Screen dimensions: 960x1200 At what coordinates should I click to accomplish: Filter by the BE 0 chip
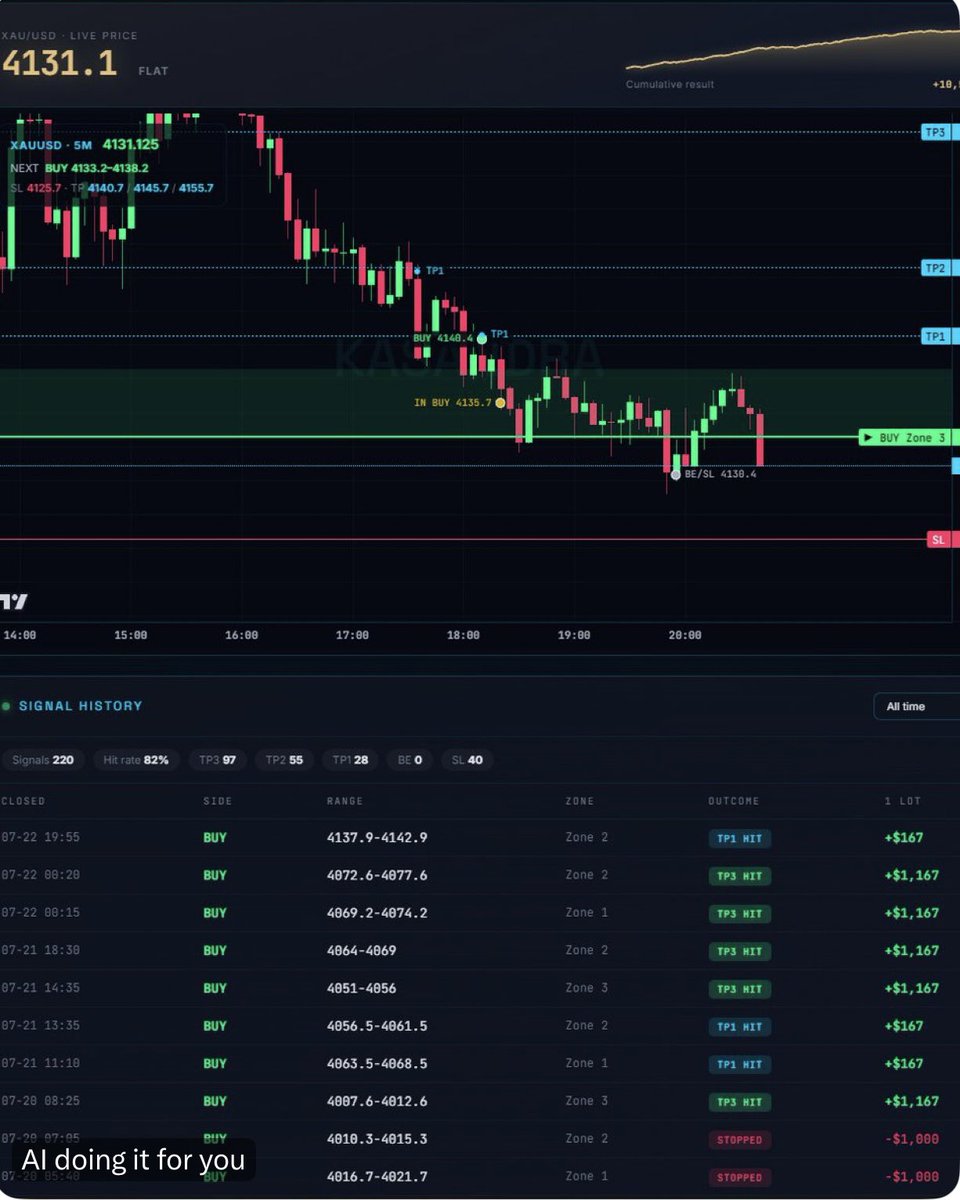click(x=410, y=760)
